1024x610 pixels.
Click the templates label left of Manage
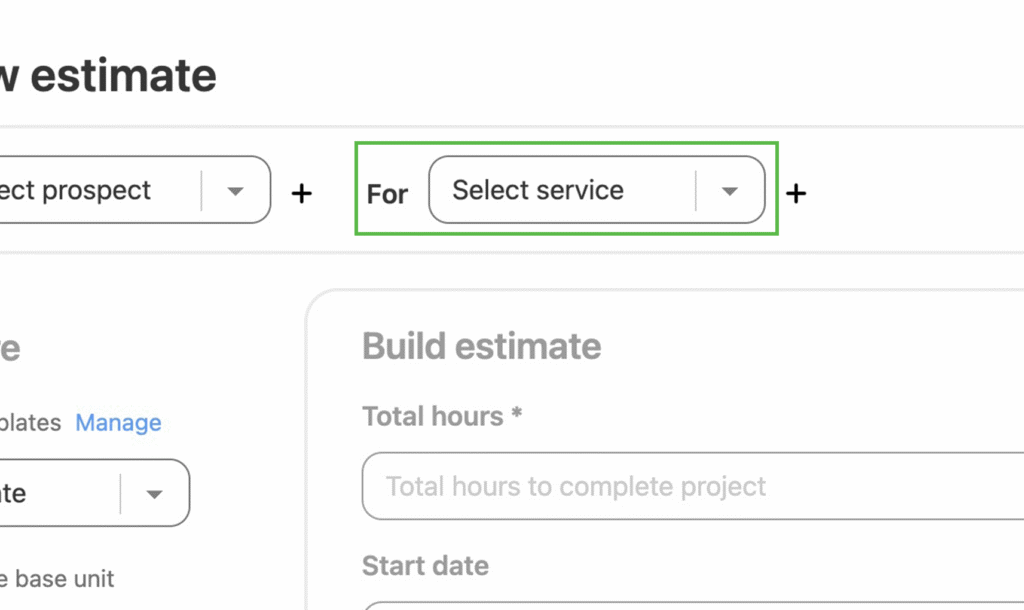(x=30, y=423)
